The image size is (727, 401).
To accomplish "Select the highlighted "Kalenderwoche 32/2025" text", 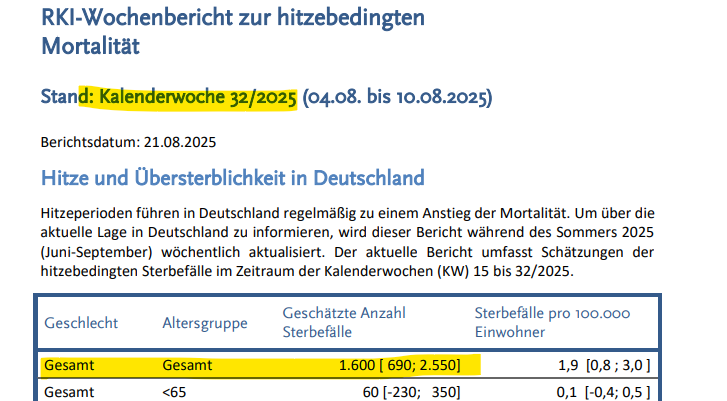I will [198, 98].
